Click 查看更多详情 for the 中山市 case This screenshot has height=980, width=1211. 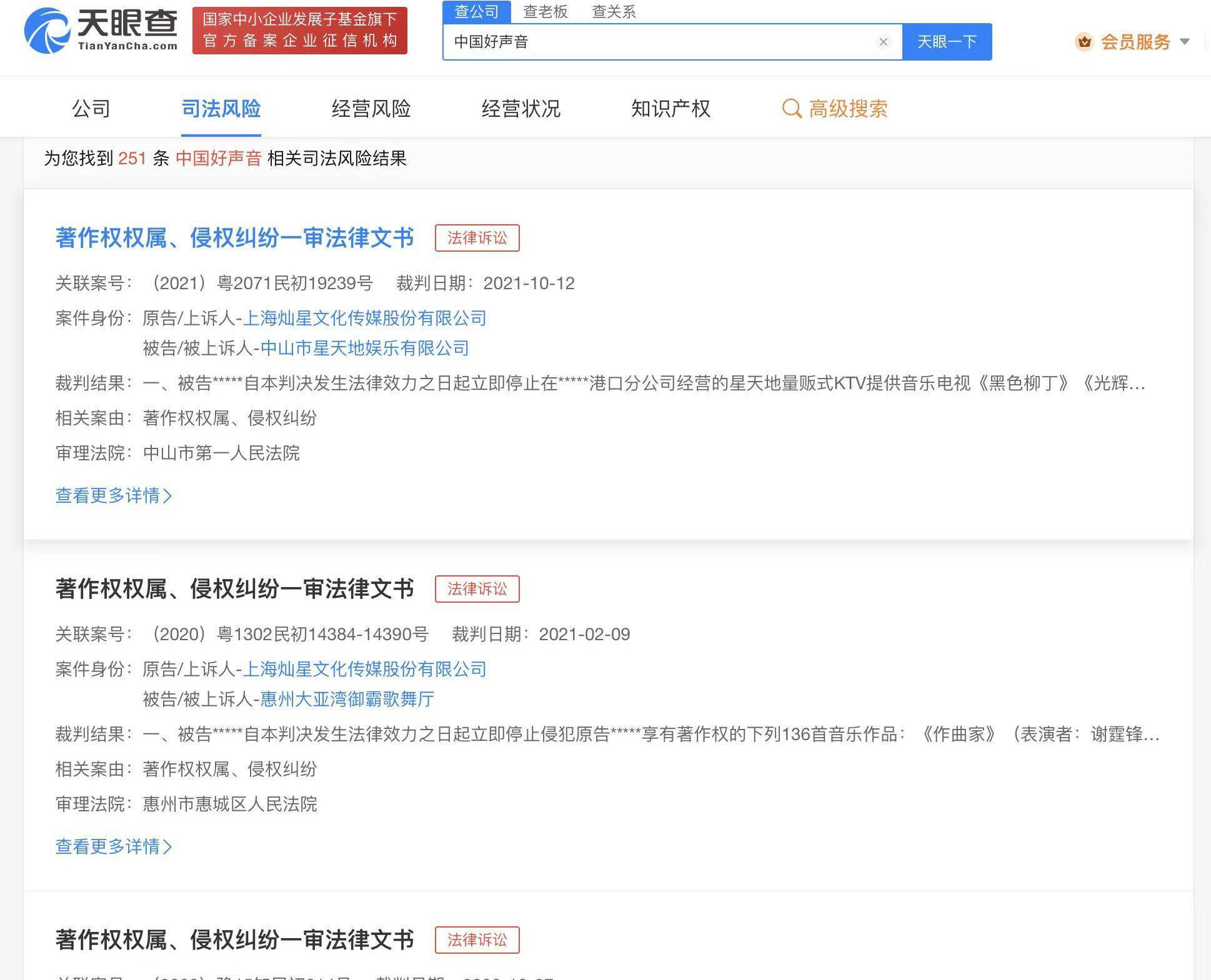pyautogui.click(x=107, y=496)
